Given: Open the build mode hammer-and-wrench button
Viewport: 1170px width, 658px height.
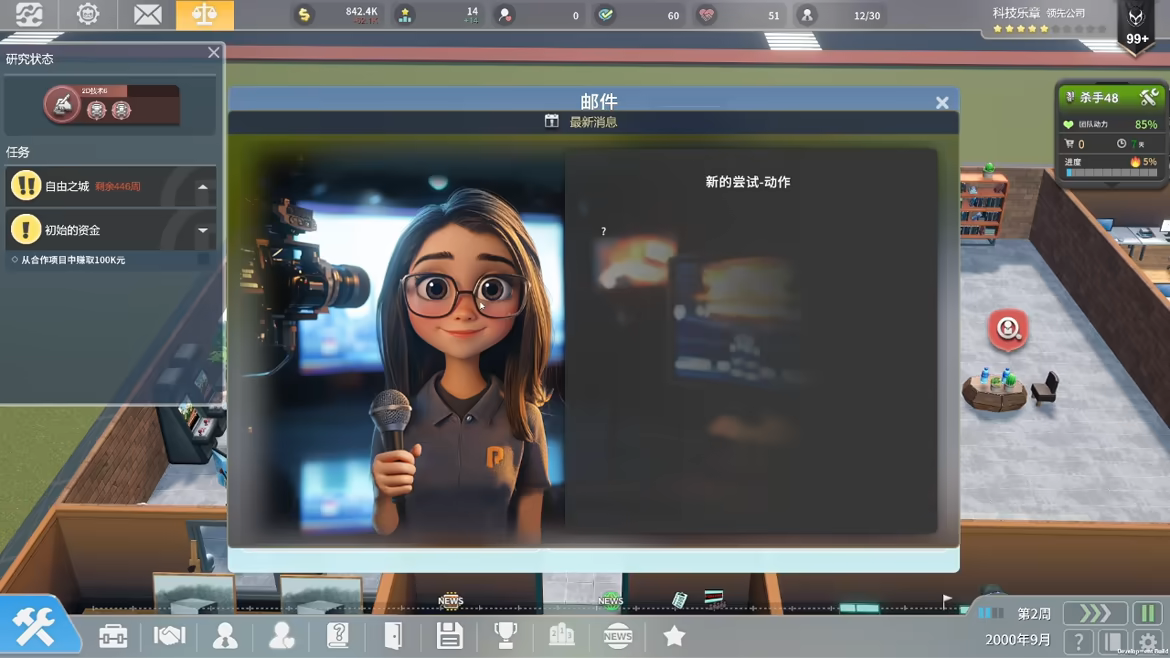Looking at the screenshot, I should (34, 626).
